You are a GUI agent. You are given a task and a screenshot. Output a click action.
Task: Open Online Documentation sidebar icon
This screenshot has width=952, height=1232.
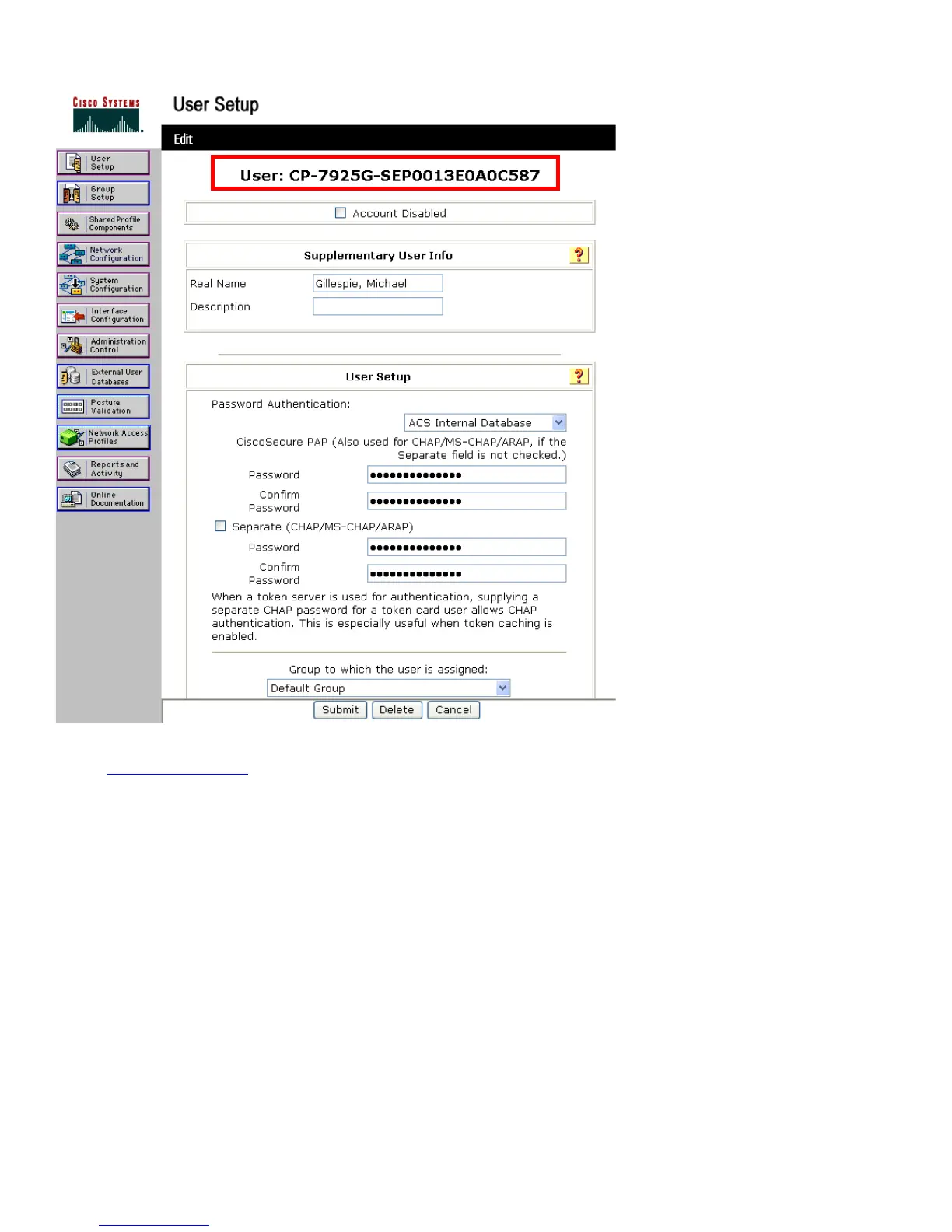click(x=103, y=499)
